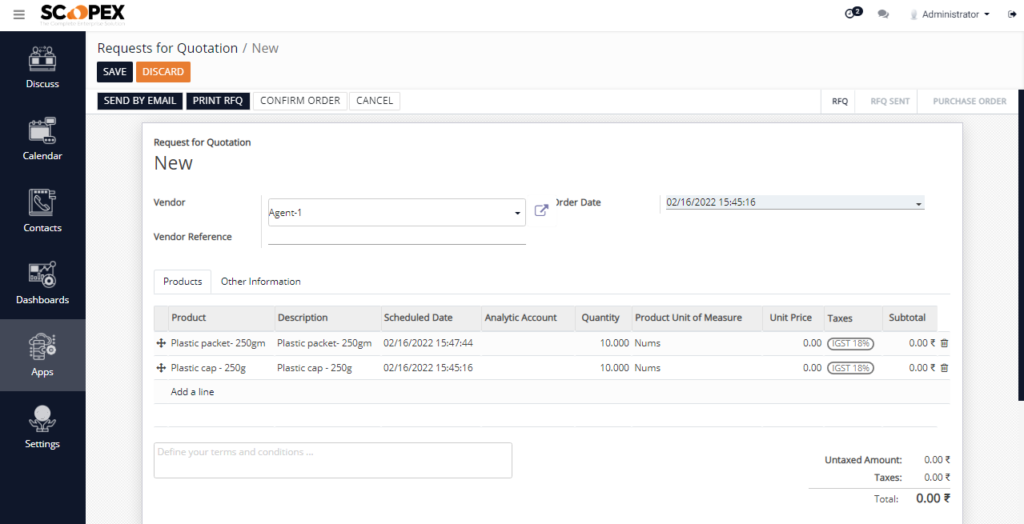Delete the Plastic cap - 250g line
The image size is (1024, 524).
944,368
